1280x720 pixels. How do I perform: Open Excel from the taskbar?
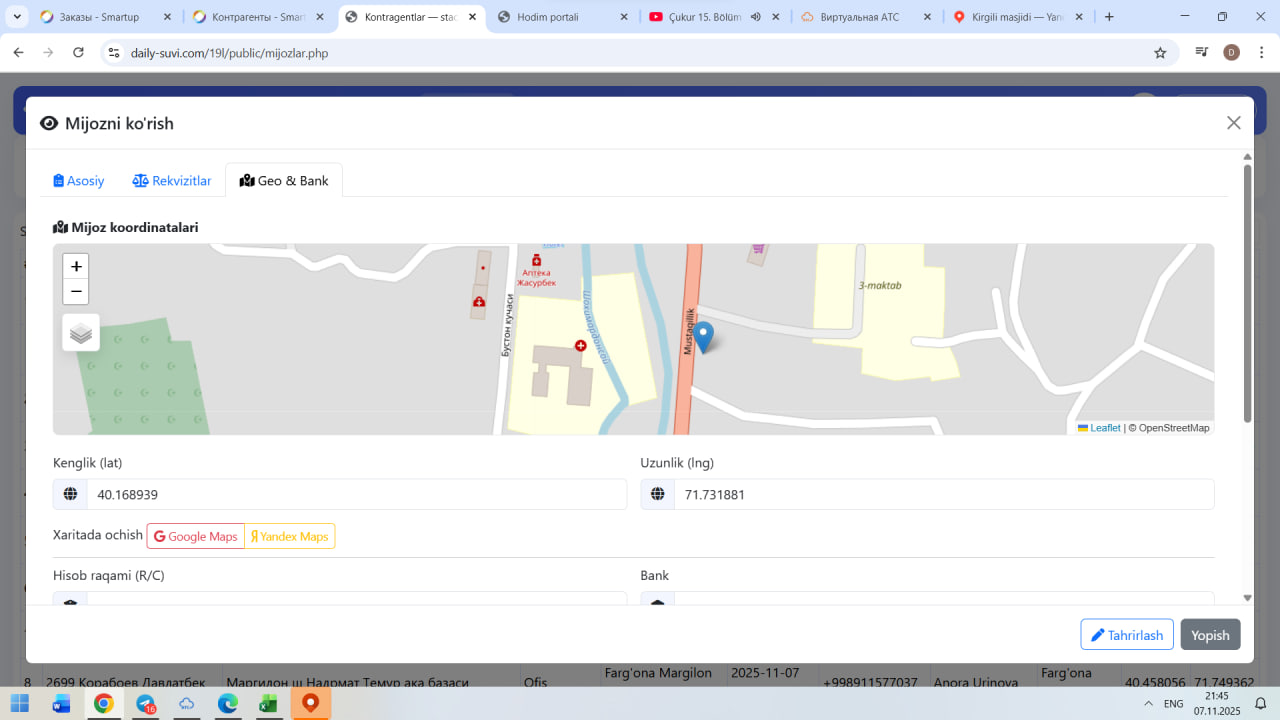pos(268,704)
